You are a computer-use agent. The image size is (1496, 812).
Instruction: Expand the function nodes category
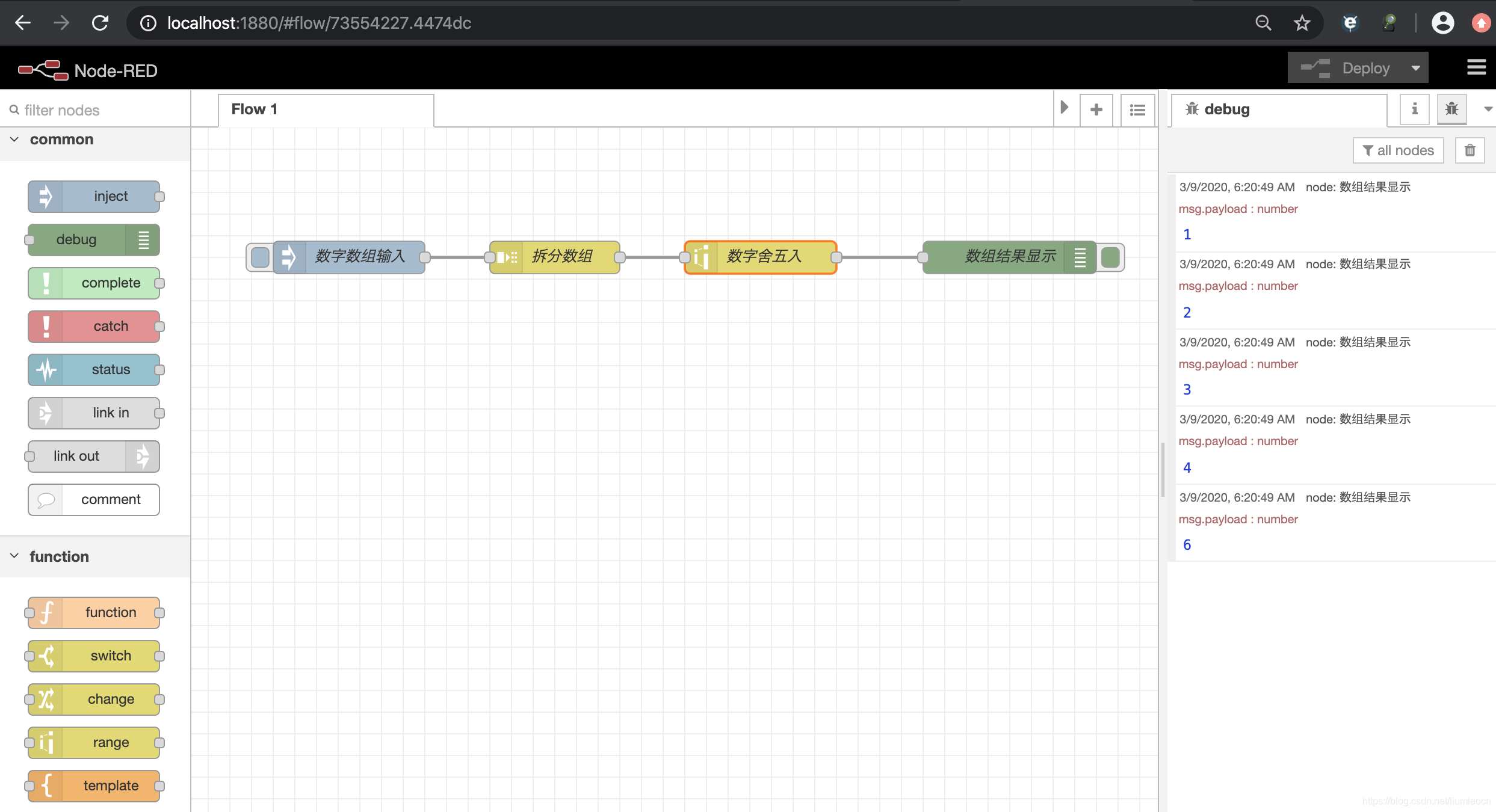pos(14,556)
